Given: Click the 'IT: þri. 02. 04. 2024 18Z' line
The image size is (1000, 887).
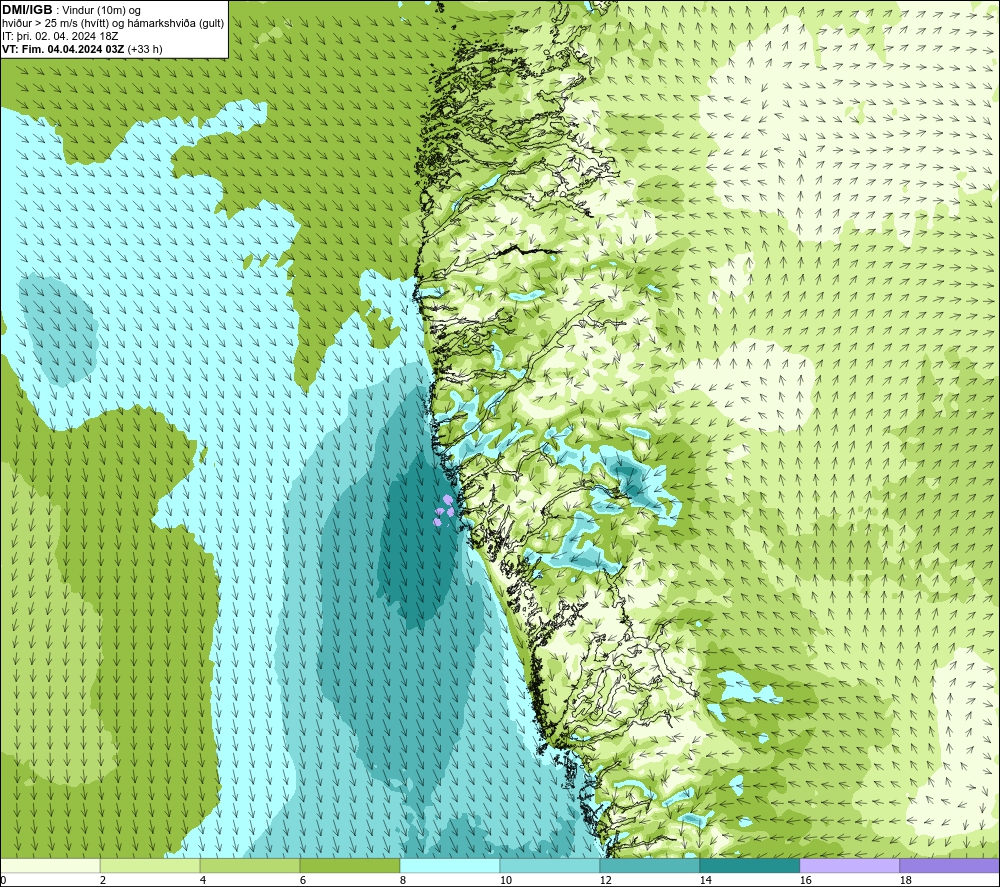Looking at the screenshot, I should pyautogui.click(x=60, y=36).
